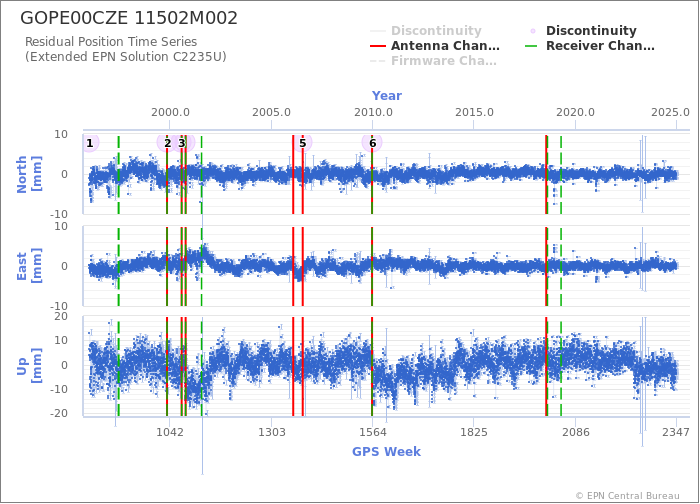Image resolution: width=700 pixels, height=504 pixels.
Task: Click year tick label 2010.0
Action: click(x=373, y=112)
